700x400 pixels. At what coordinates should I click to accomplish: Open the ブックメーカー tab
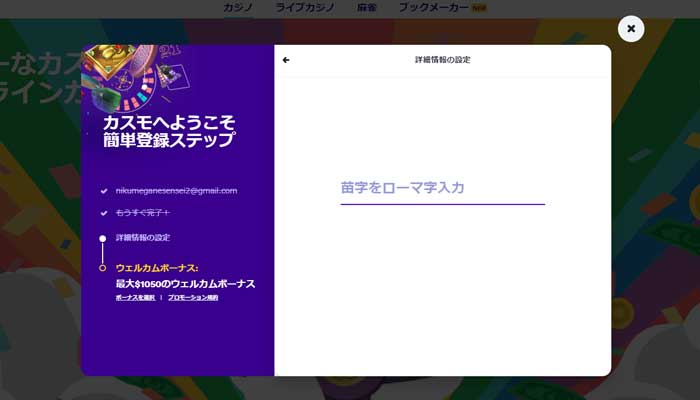(x=433, y=8)
